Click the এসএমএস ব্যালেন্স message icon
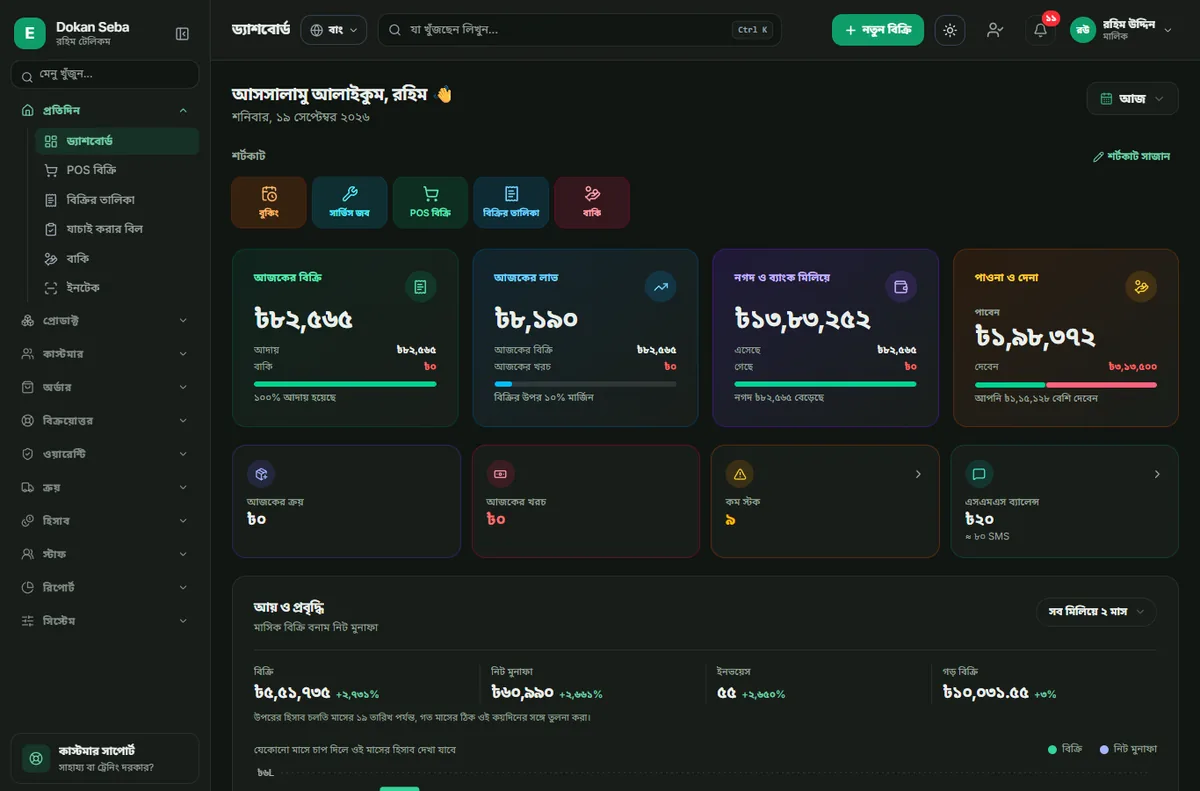The width and height of the screenshot is (1200, 791). (979, 473)
